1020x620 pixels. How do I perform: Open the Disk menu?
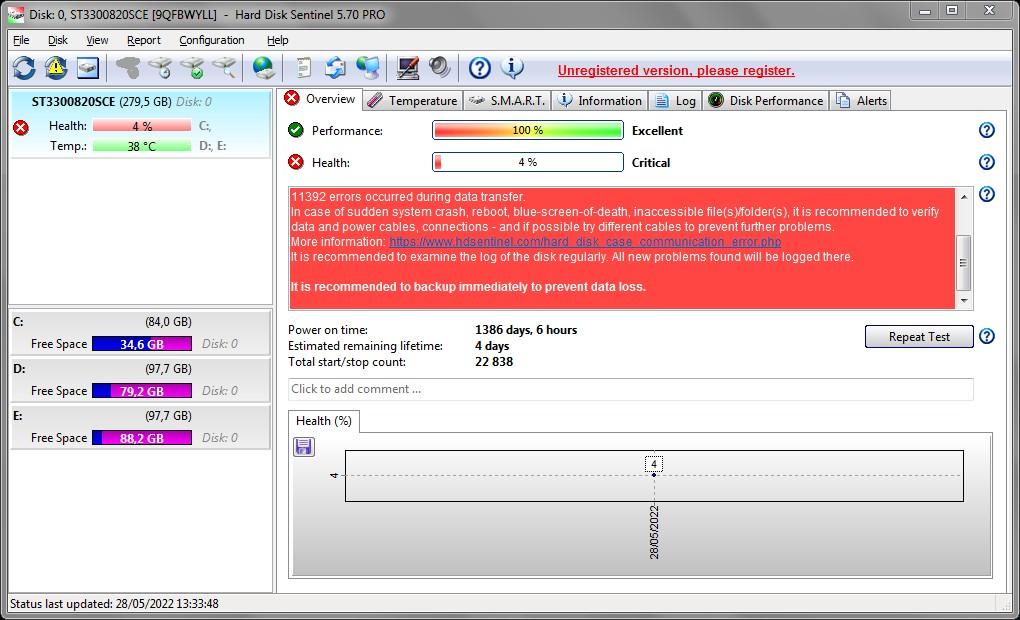(57, 40)
